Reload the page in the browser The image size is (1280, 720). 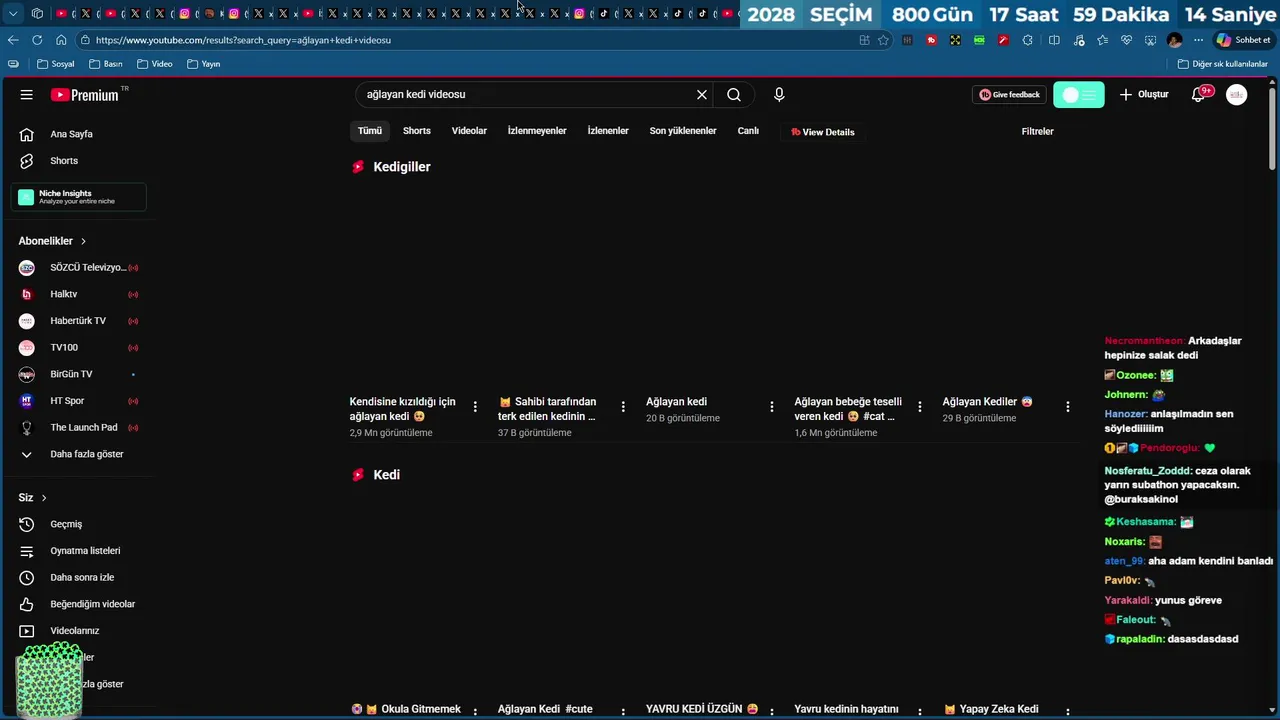coord(37,40)
